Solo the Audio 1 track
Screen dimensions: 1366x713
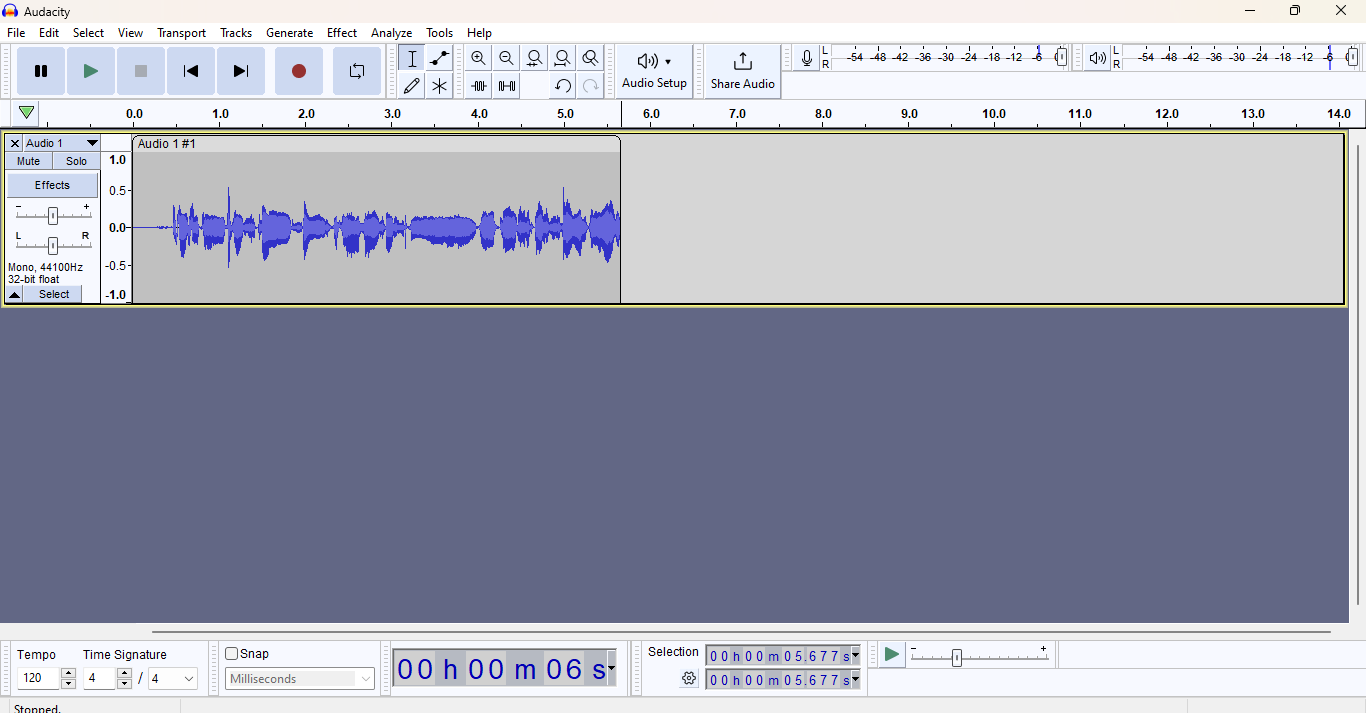click(x=76, y=161)
